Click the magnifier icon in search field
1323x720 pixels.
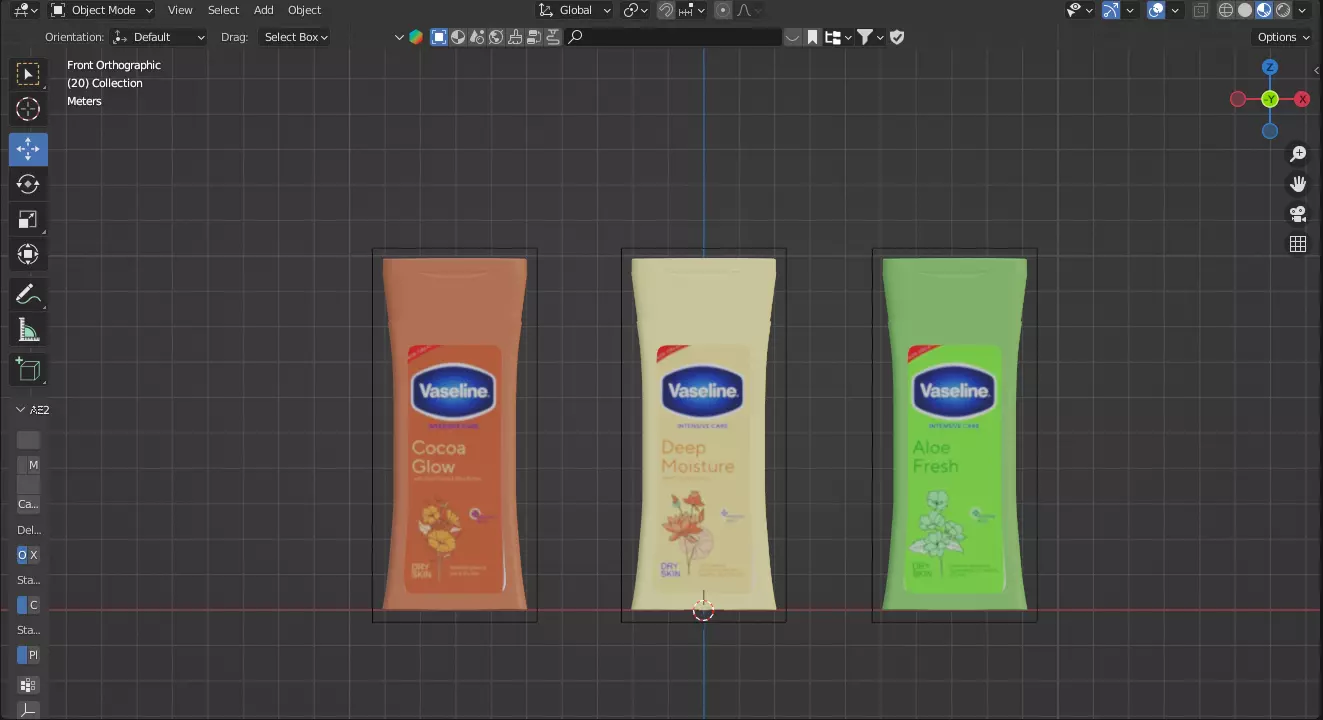point(575,37)
